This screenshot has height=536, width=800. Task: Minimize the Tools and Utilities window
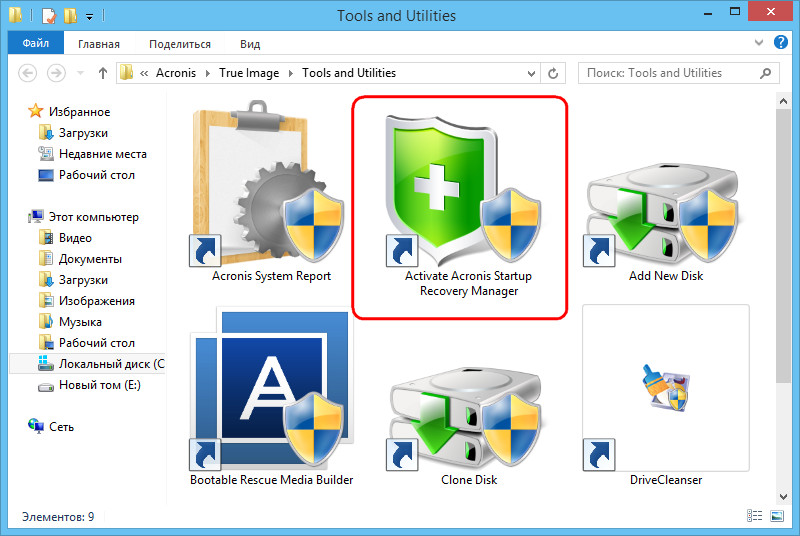click(708, 13)
